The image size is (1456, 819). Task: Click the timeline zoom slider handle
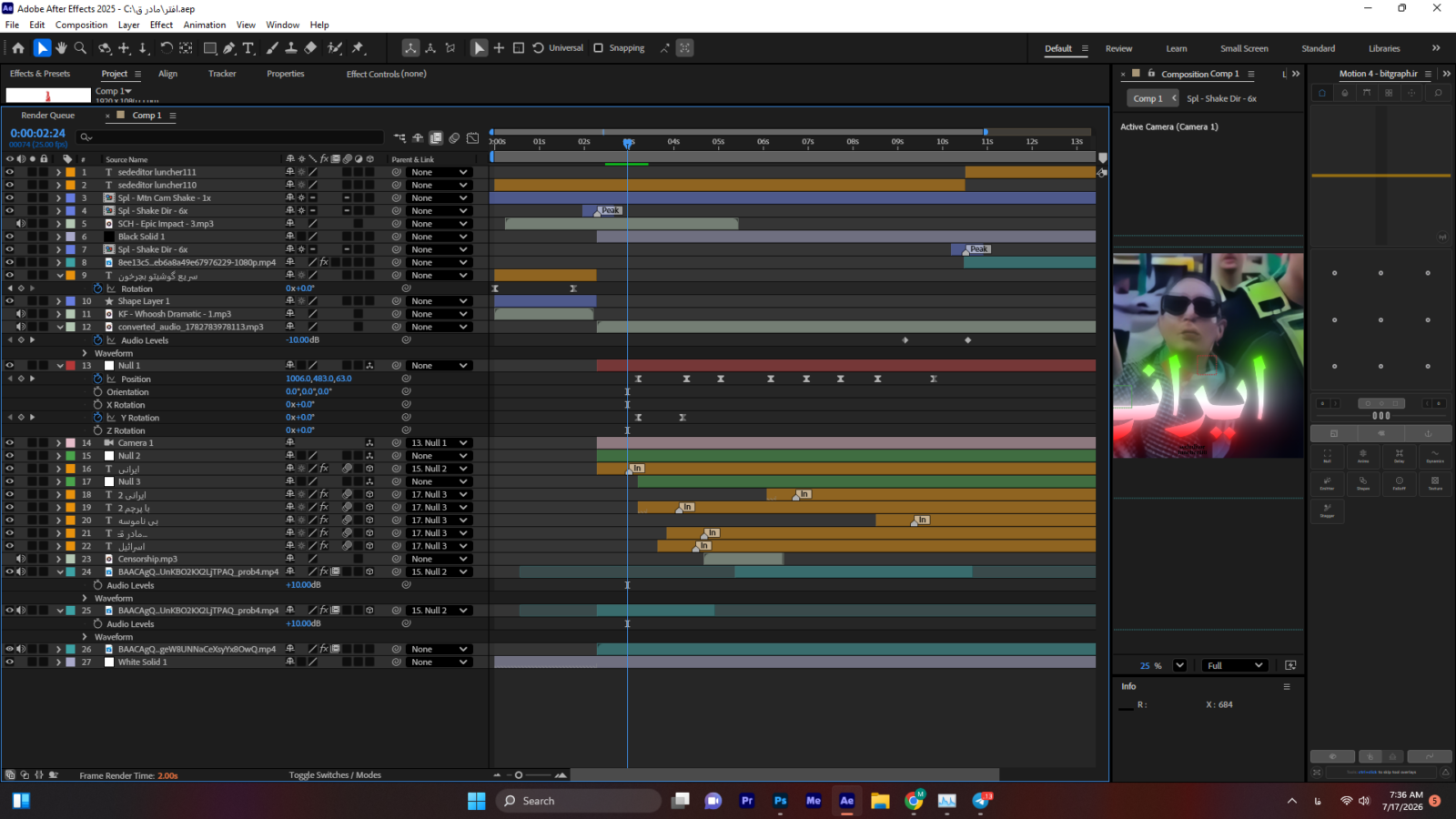(519, 775)
